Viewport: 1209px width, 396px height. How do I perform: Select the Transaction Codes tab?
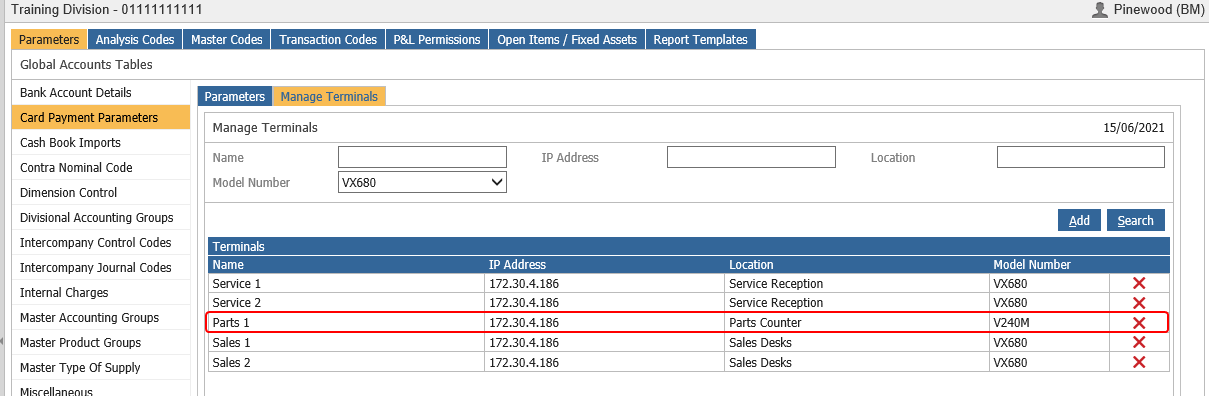click(328, 40)
